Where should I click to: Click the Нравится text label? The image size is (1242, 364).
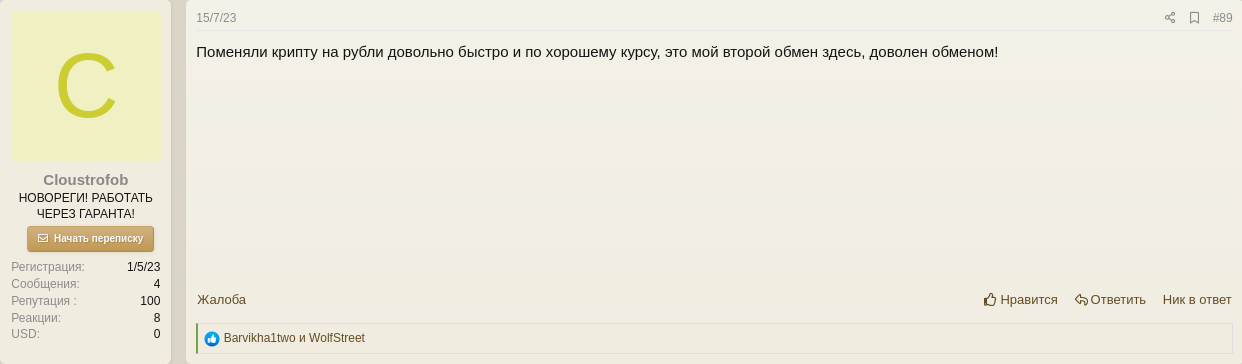tap(1029, 299)
